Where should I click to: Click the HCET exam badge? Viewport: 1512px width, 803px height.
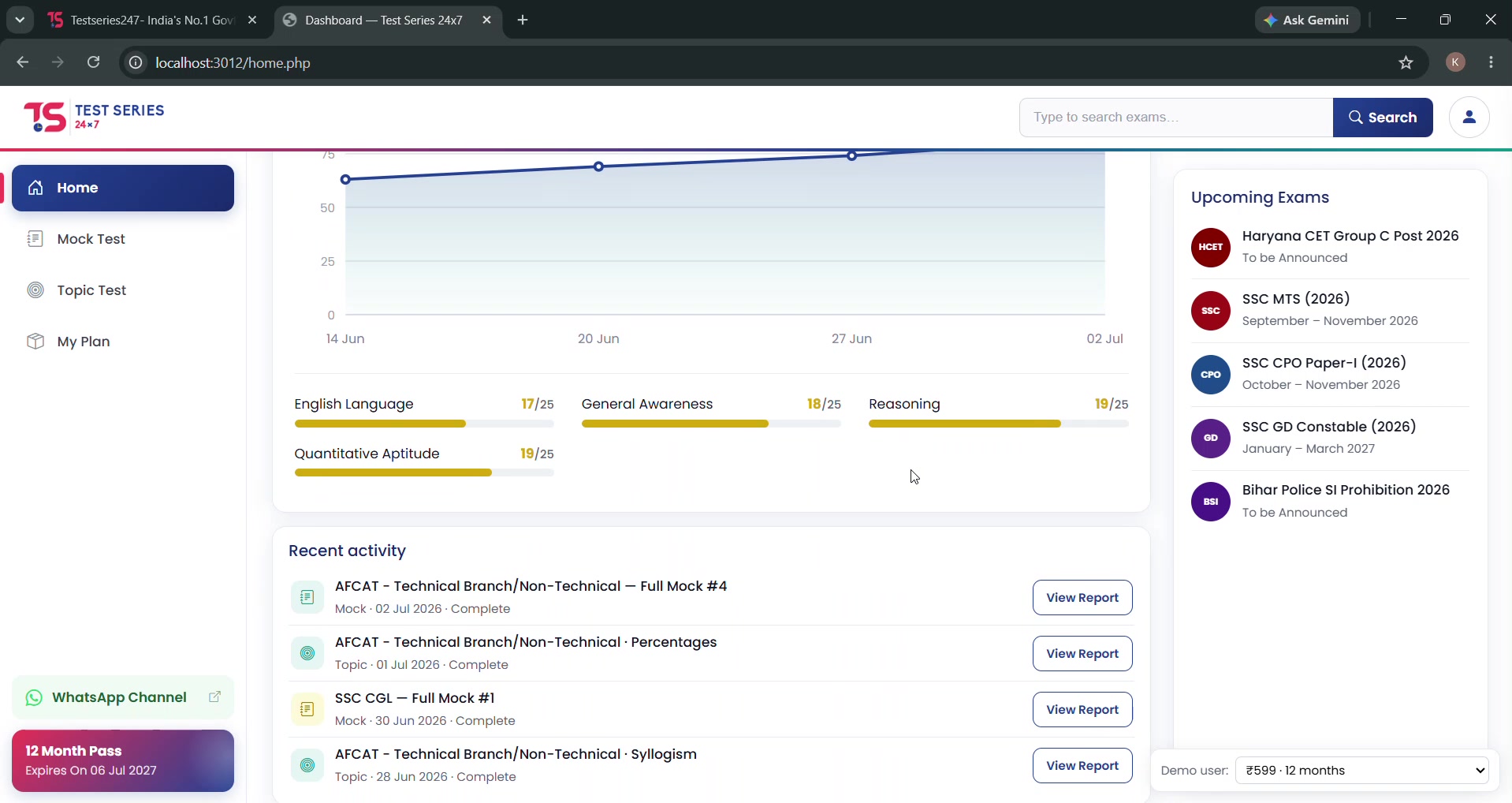(1211, 247)
